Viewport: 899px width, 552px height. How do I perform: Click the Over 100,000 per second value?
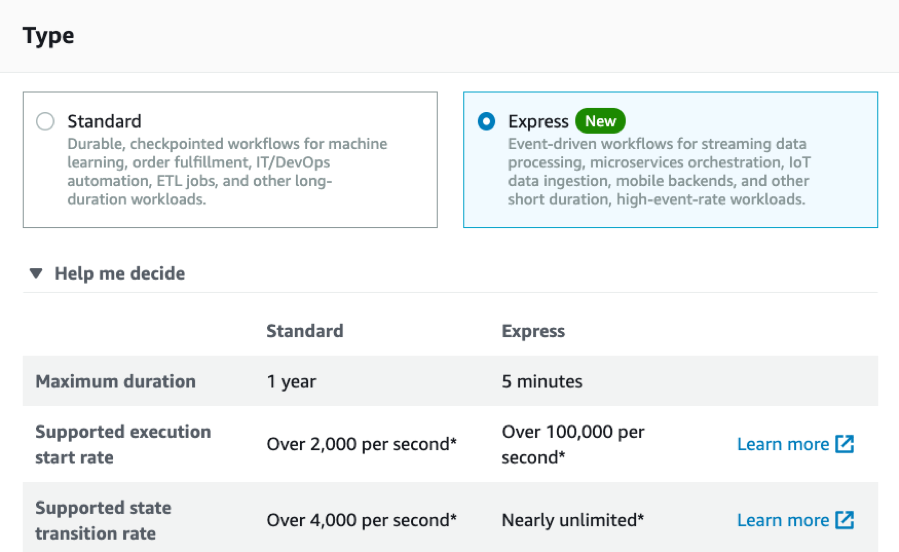pos(573,444)
